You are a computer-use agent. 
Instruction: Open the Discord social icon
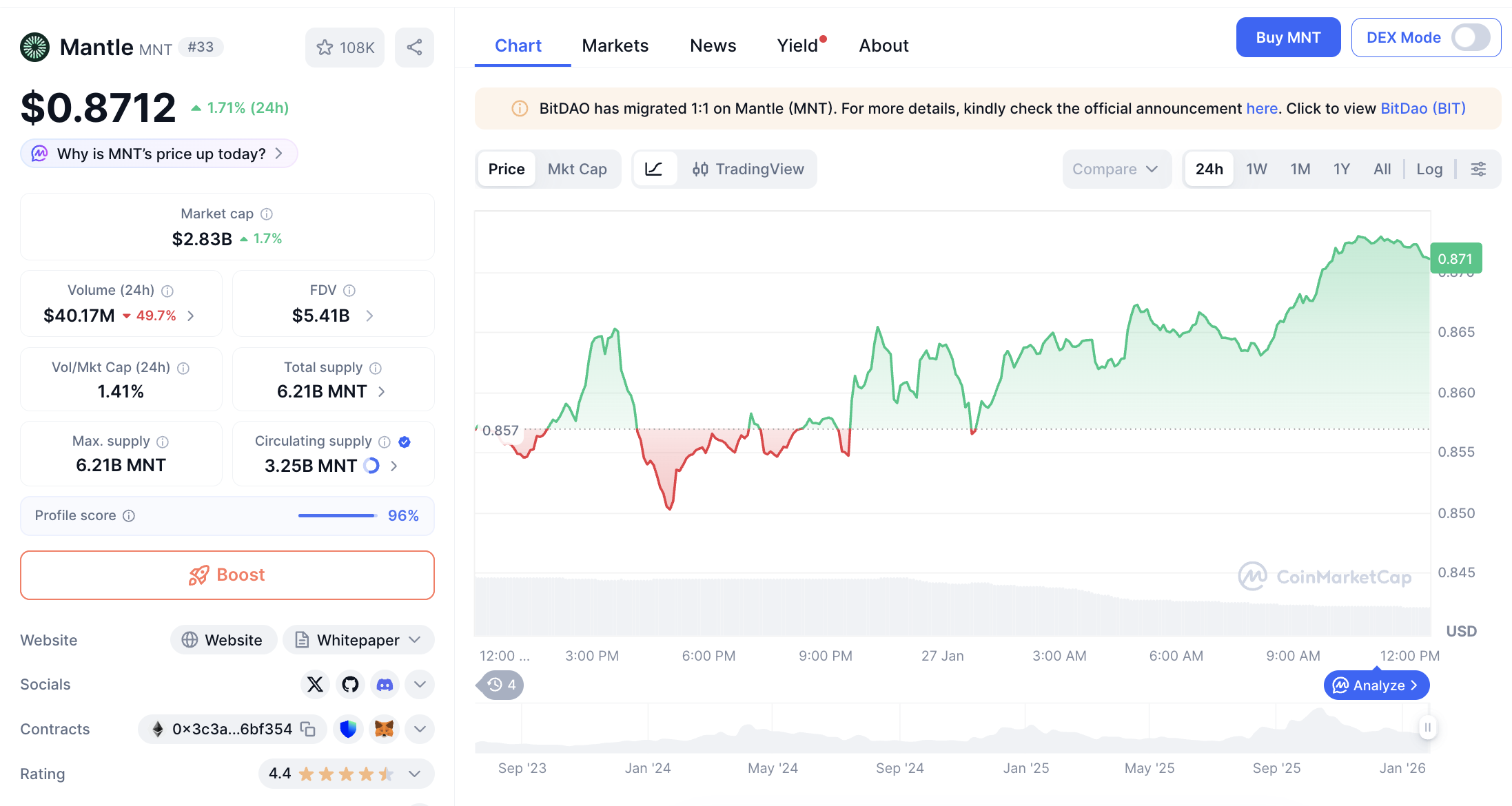click(385, 684)
